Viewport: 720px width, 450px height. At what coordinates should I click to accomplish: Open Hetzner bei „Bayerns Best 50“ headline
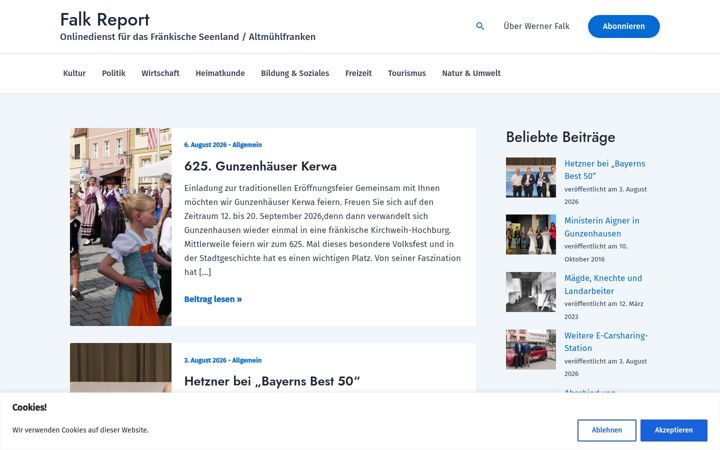pyautogui.click(x=272, y=381)
